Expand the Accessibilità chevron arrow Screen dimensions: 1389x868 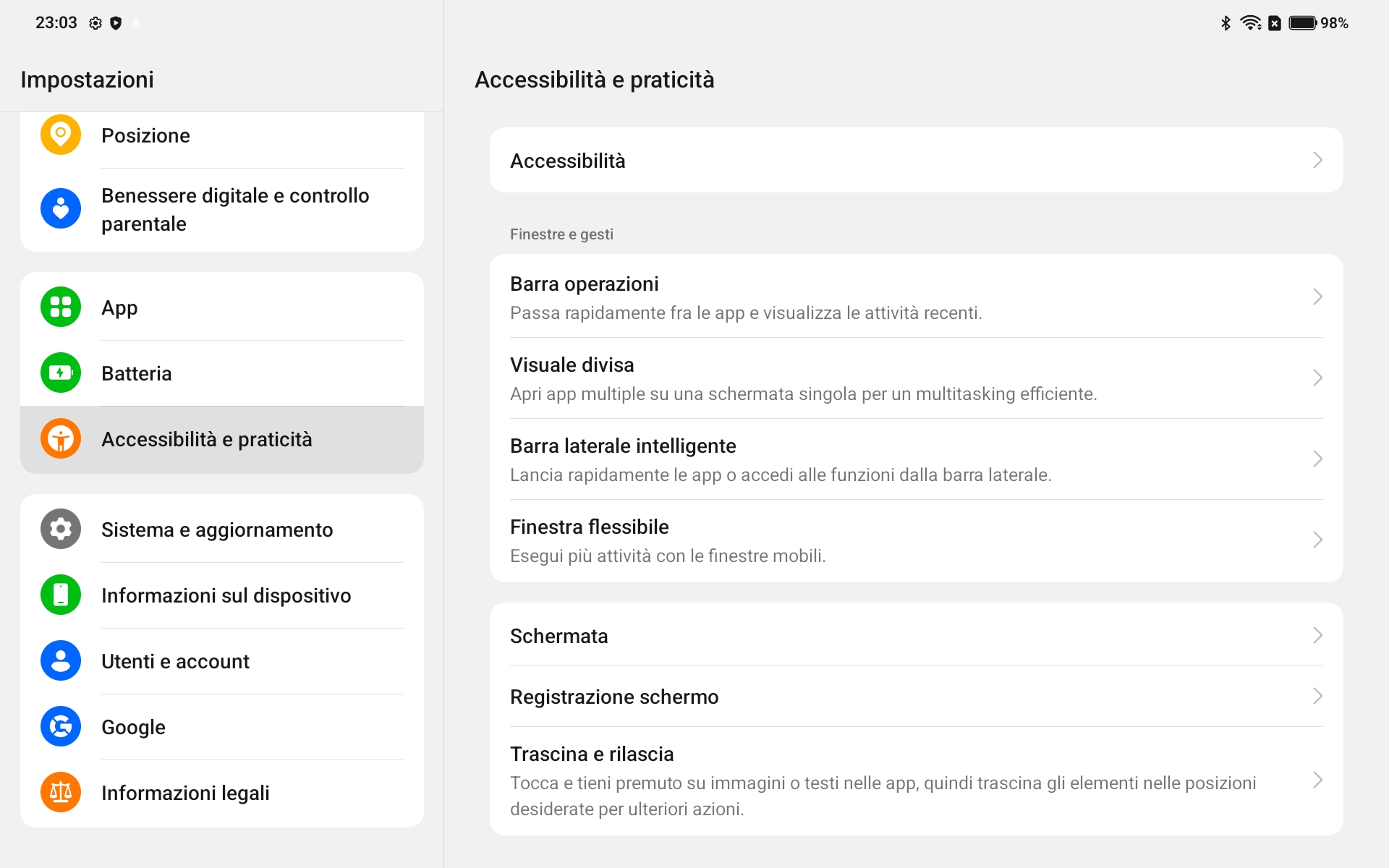(x=1317, y=160)
